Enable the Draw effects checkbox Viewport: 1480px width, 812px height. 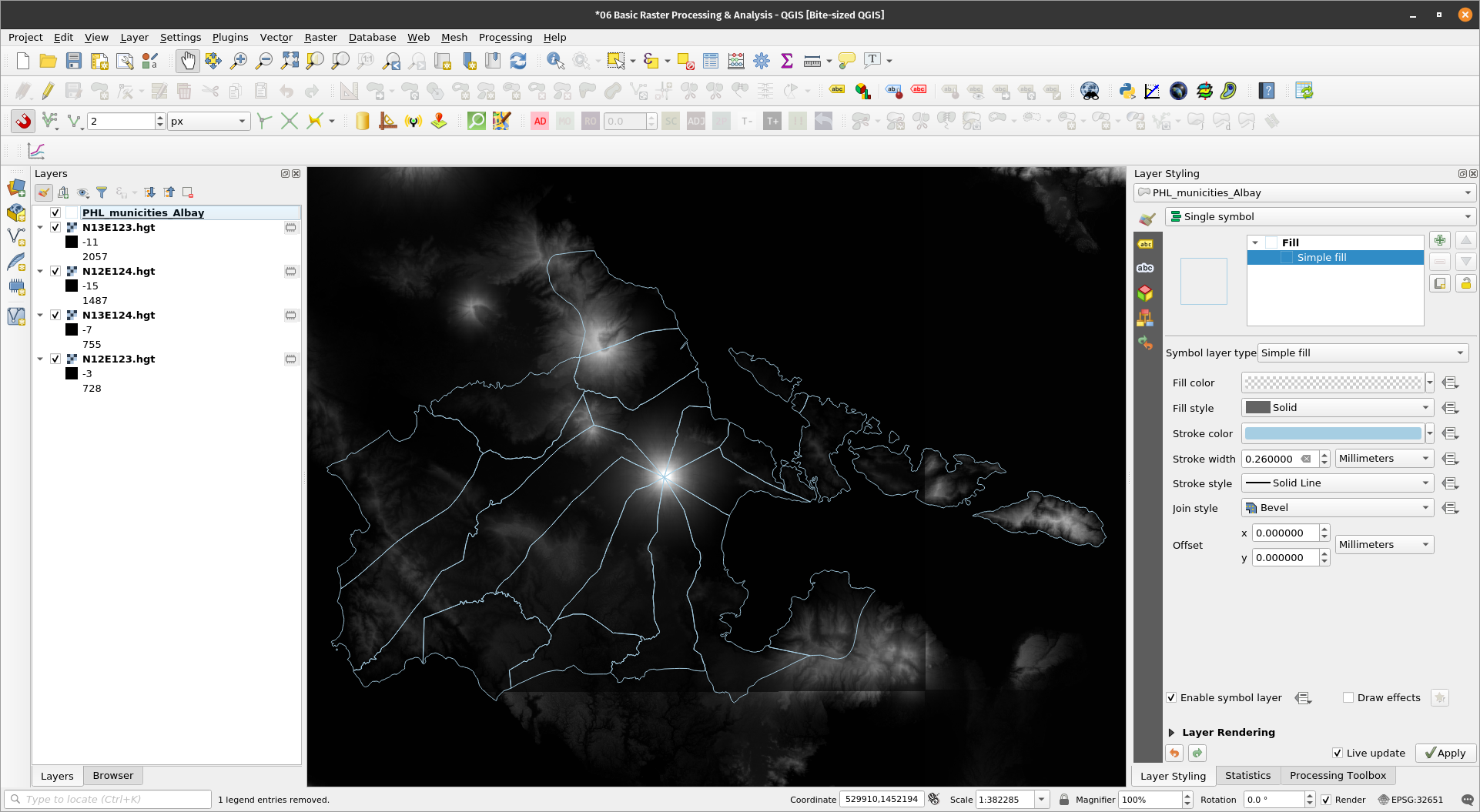tap(1348, 697)
